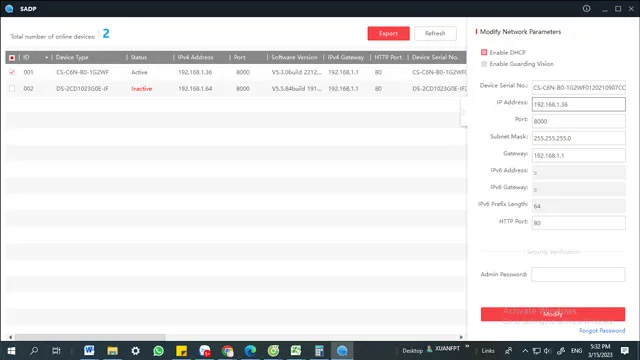Check device 002 row checkbox
Viewport: 640px width, 360px height.
(x=12, y=89)
